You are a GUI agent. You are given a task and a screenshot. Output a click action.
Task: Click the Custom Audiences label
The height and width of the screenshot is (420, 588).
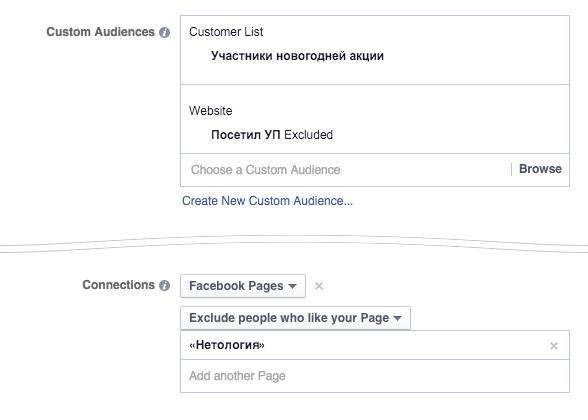click(100, 32)
